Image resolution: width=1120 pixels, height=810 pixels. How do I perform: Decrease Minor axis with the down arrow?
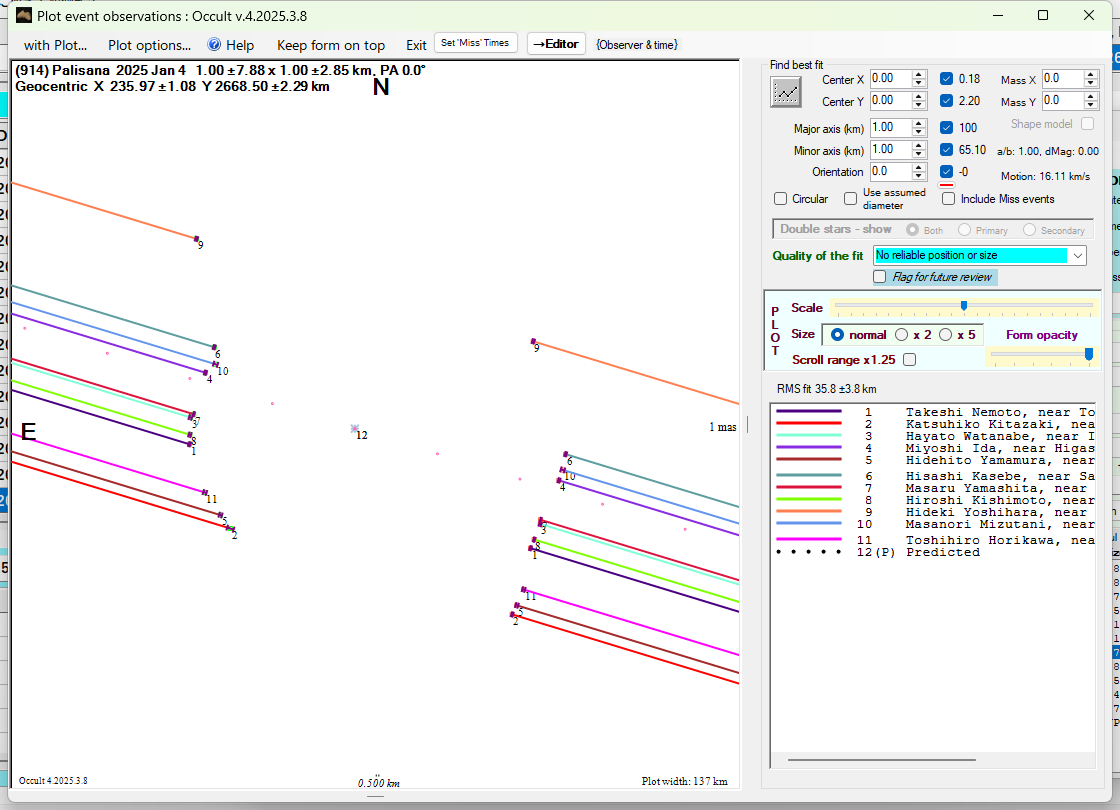(919, 154)
